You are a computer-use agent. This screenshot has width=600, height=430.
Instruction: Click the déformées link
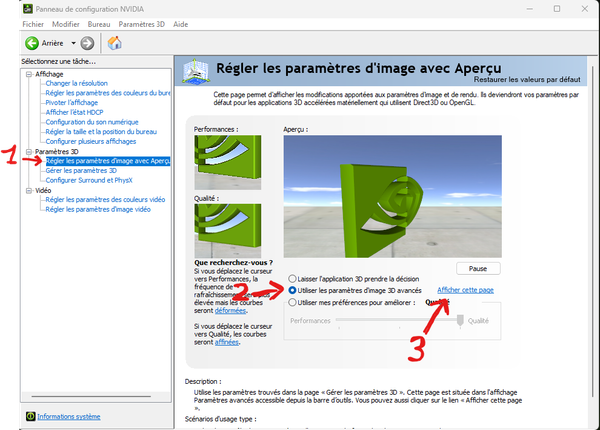tap(230, 311)
